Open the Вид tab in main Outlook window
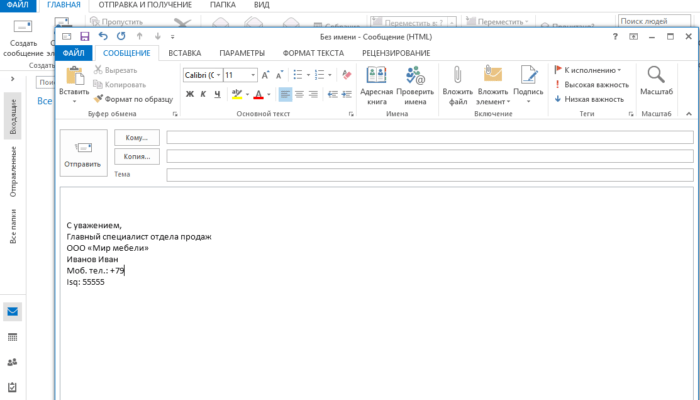The height and width of the screenshot is (400, 700). pyautogui.click(x=262, y=5)
